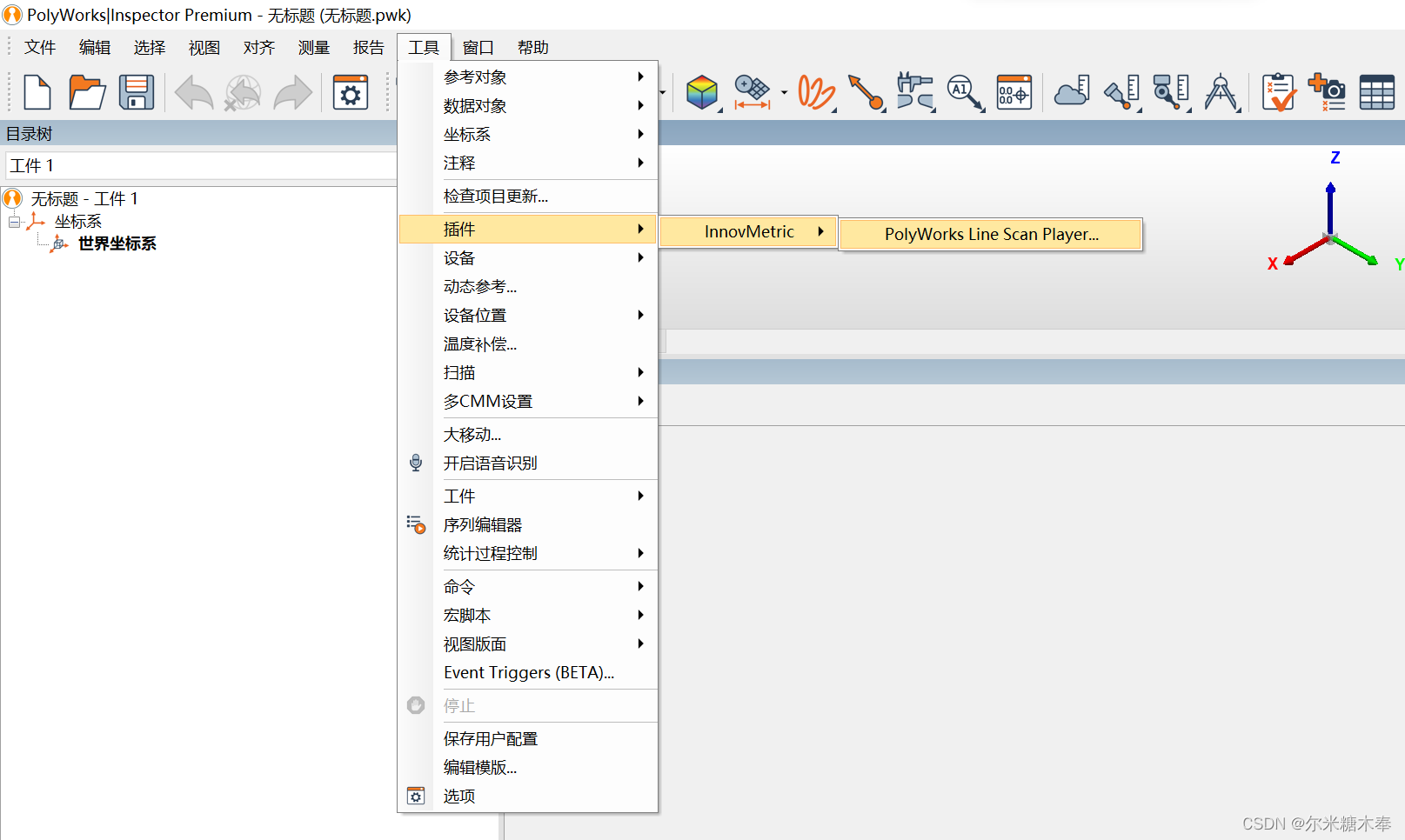1405x840 pixels.
Task: Open the options gear window icon
Action: click(351, 92)
